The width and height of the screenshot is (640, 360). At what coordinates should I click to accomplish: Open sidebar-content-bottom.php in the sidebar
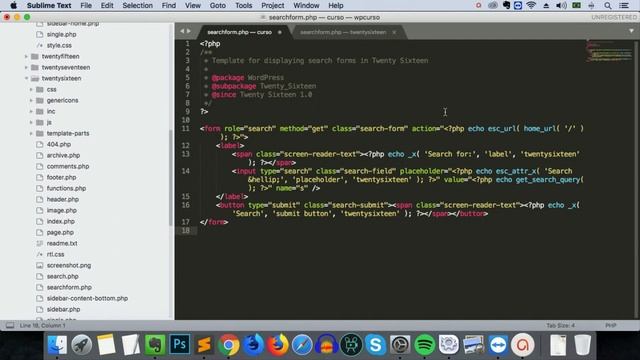(x=87, y=298)
